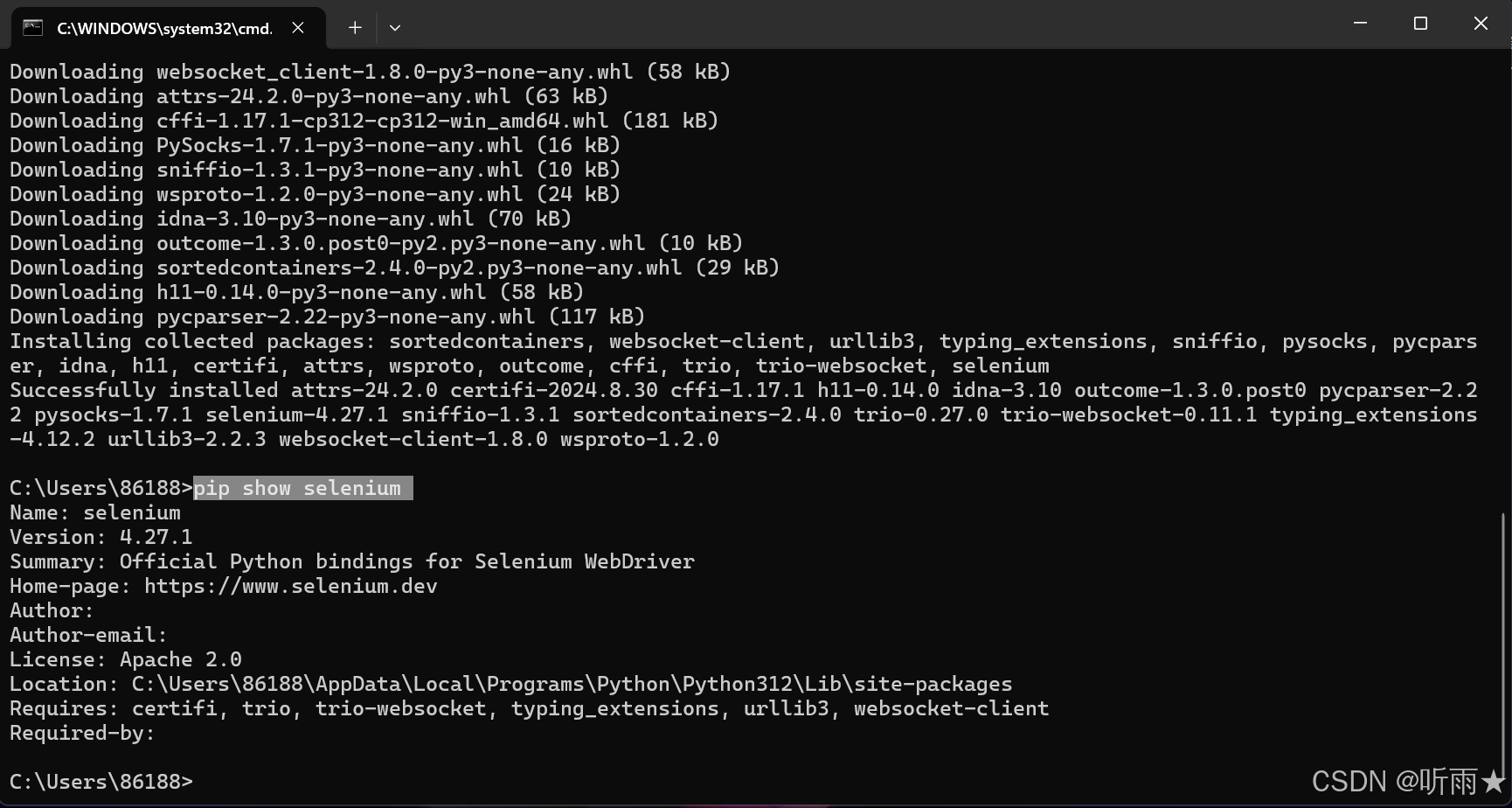Click the 'License: Apache 2.0' text
This screenshot has height=808, width=1512.
tap(126, 659)
